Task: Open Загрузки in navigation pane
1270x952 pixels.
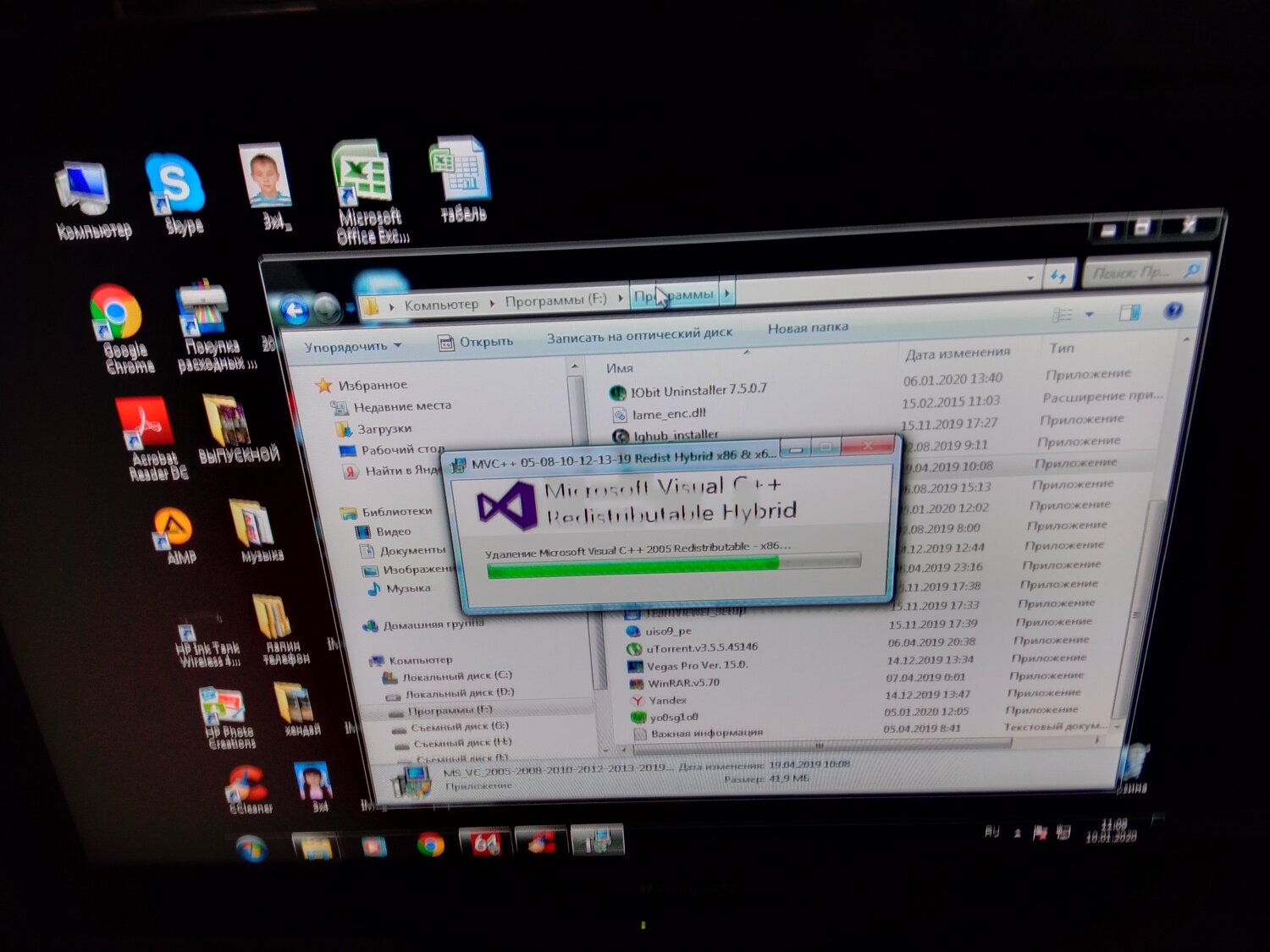Action: [375, 429]
